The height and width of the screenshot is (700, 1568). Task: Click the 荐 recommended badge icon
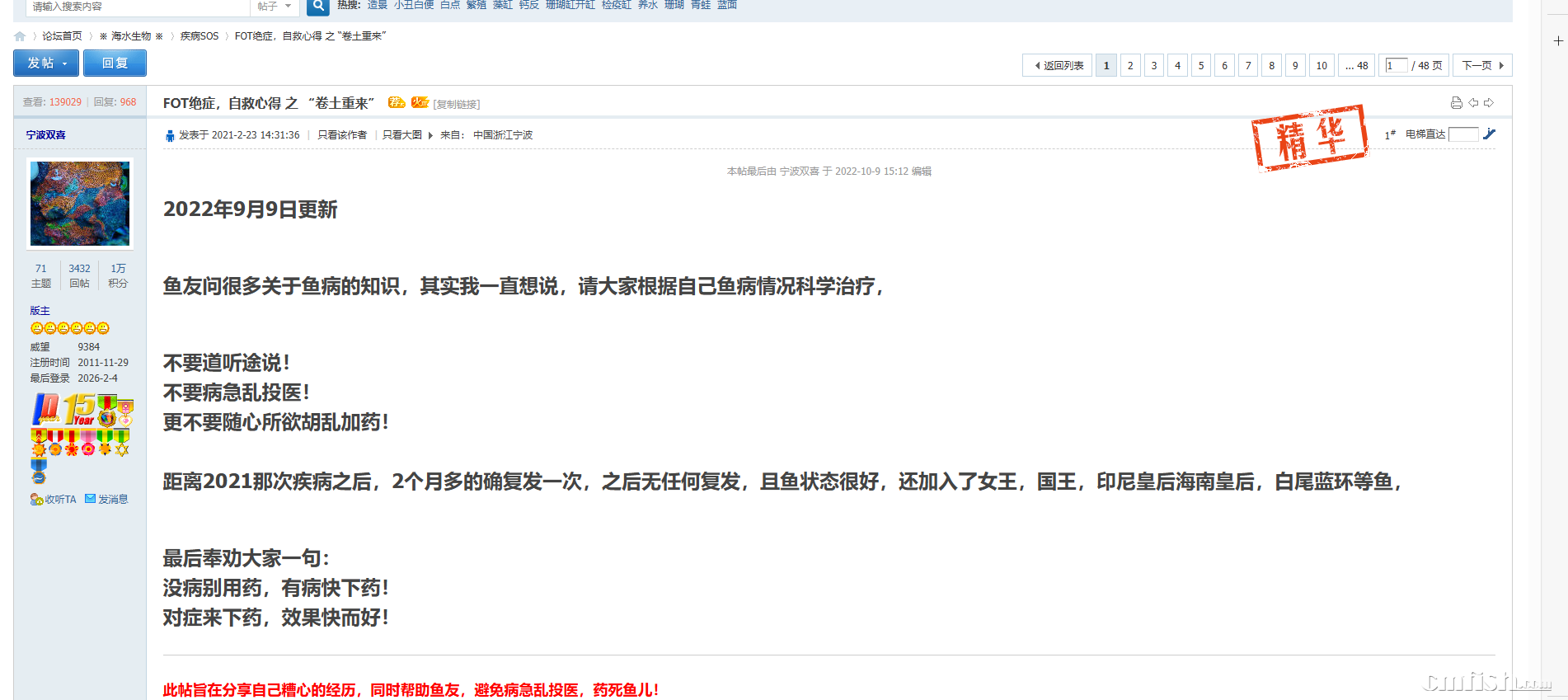pos(397,102)
